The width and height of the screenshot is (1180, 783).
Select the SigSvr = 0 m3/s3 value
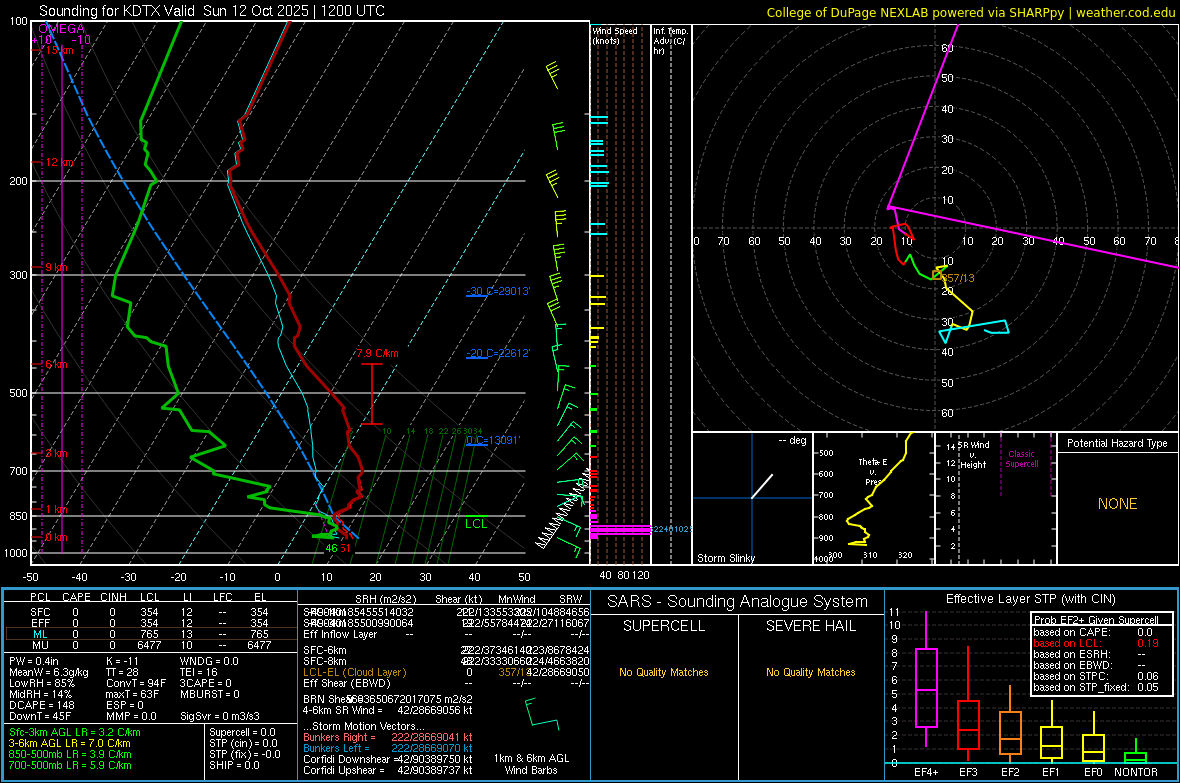220,717
